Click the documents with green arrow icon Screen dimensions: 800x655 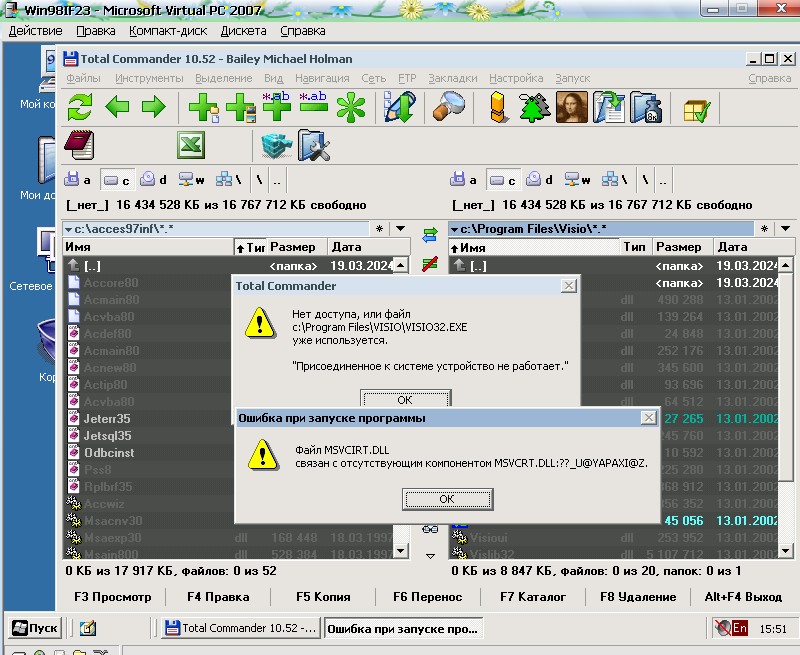608,107
